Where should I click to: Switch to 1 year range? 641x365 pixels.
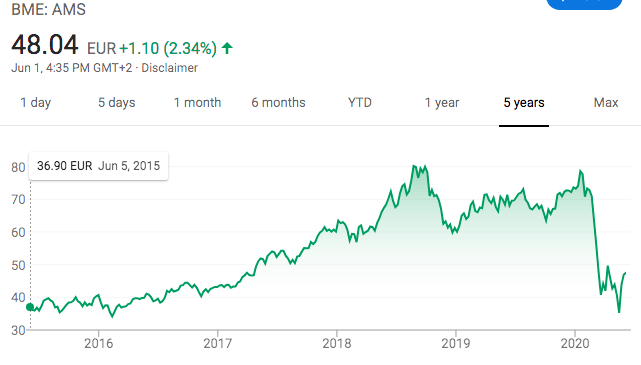click(x=442, y=103)
